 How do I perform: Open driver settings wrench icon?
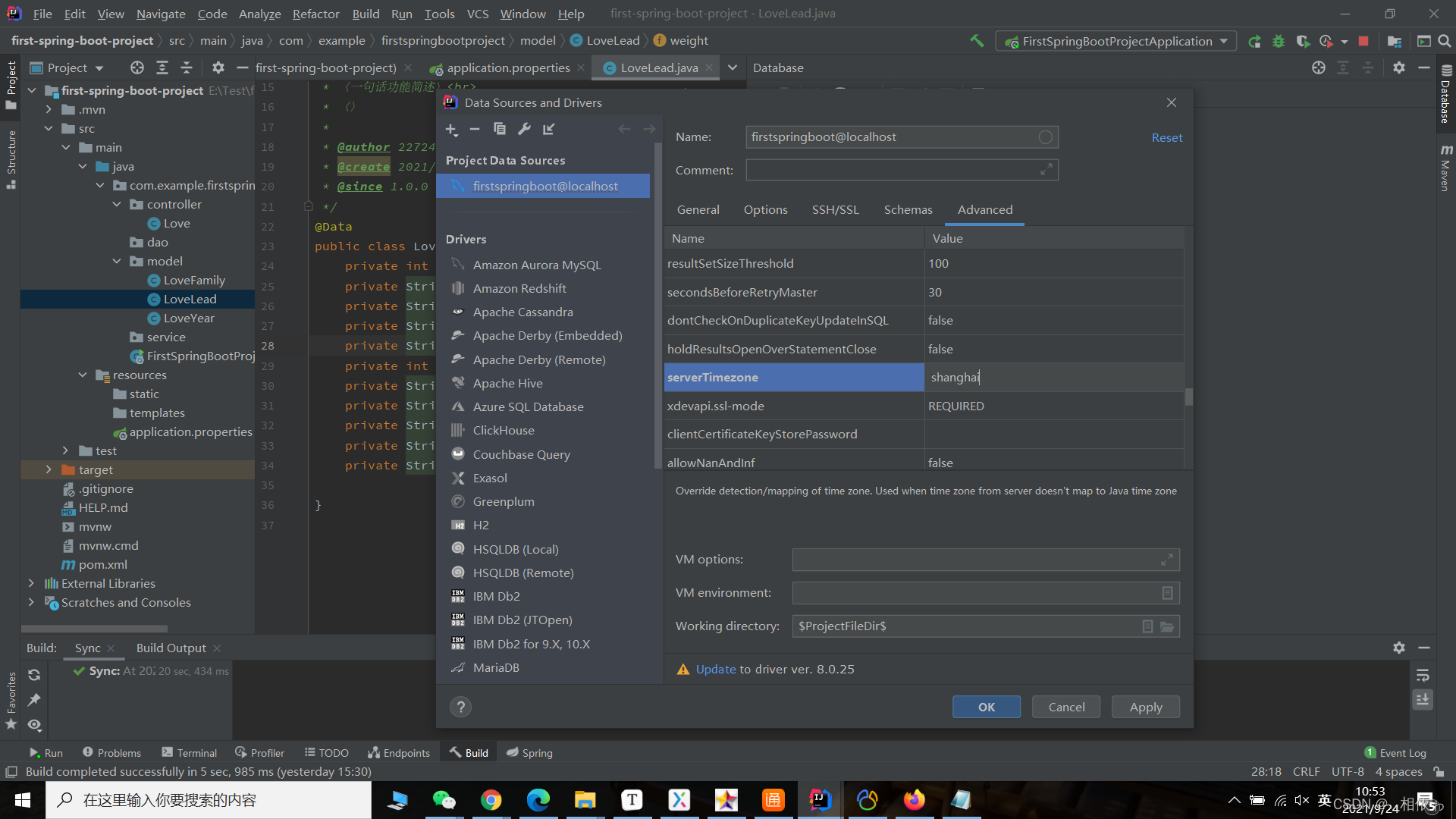(524, 129)
